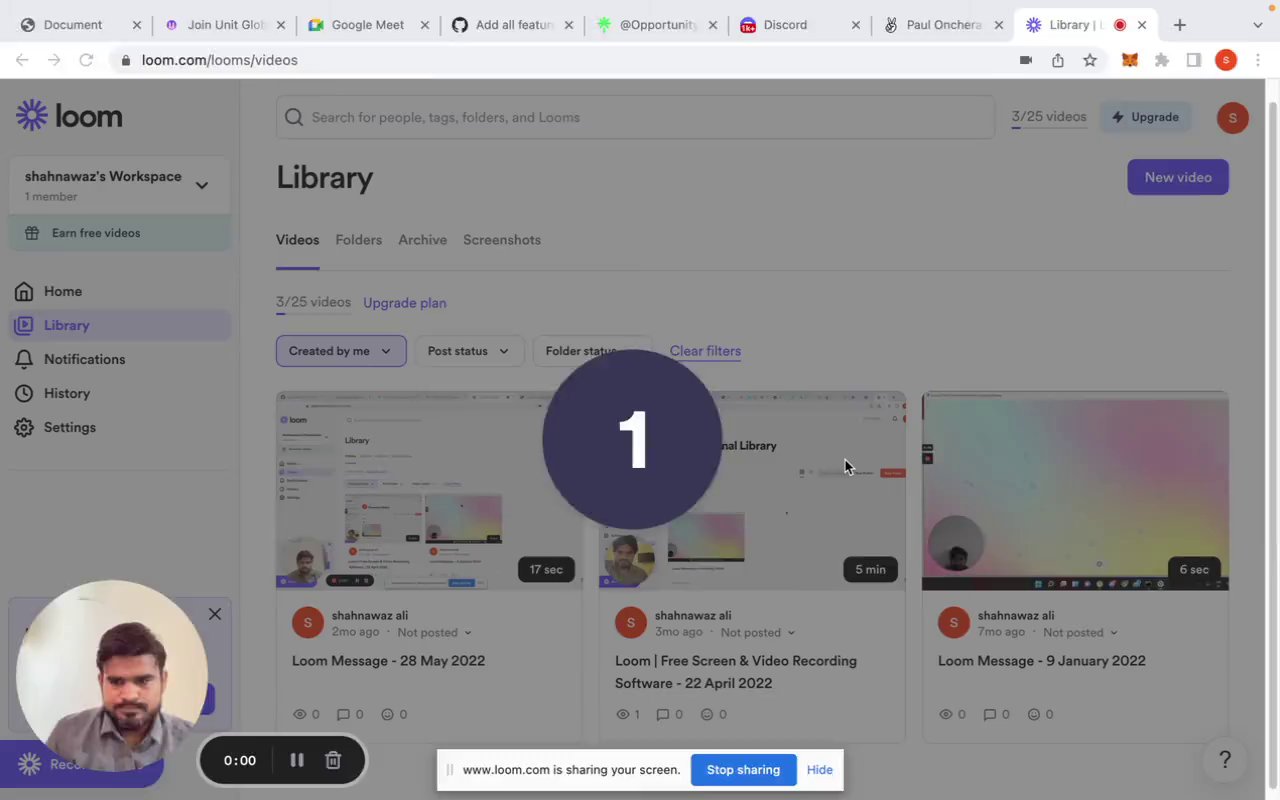1280x800 pixels.
Task: Open the Chrome three-dot menu
Action: click(x=1258, y=60)
